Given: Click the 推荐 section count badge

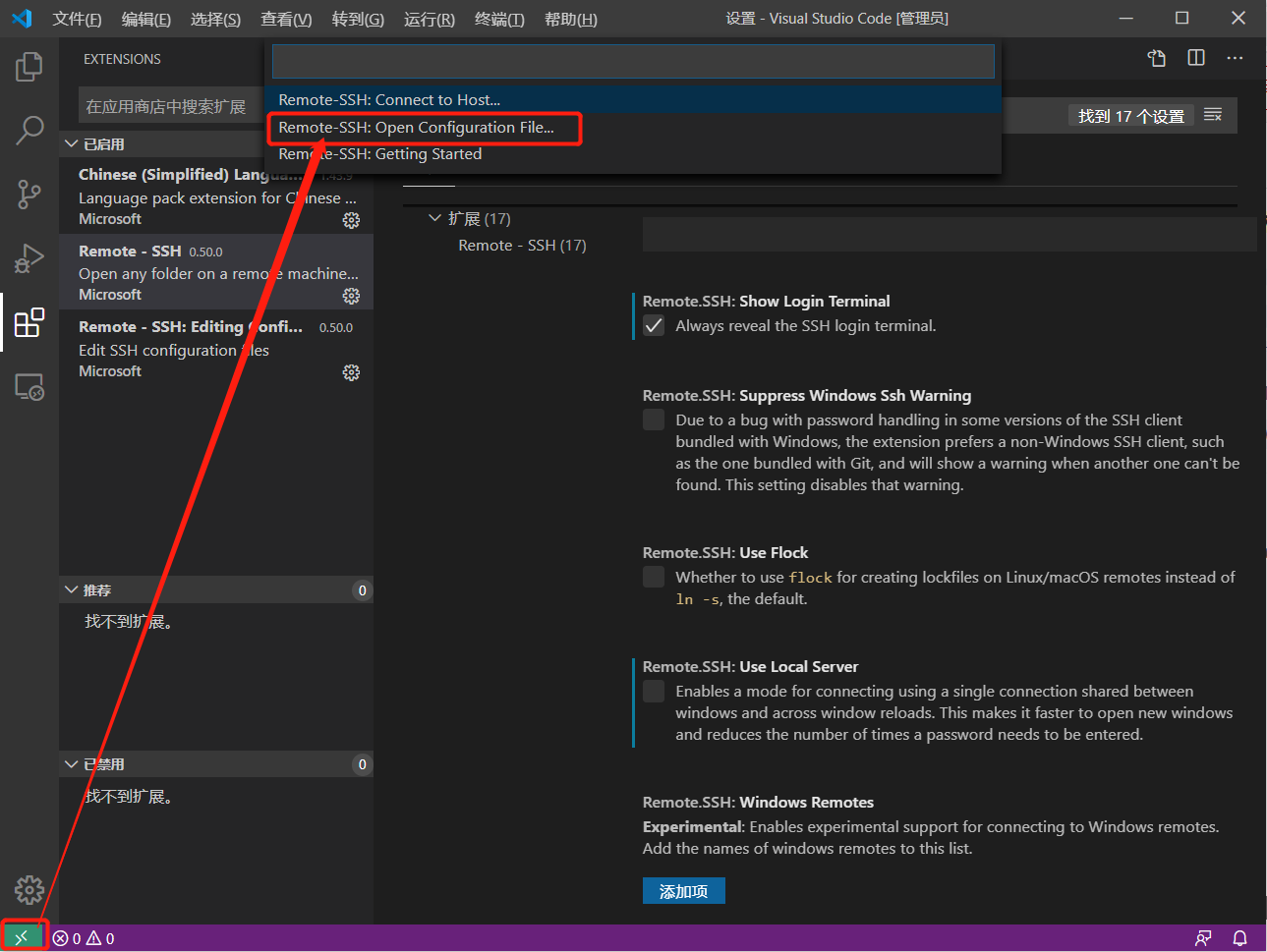Looking at the screenshot, I should pyautogui.click(x=362, y=590).
